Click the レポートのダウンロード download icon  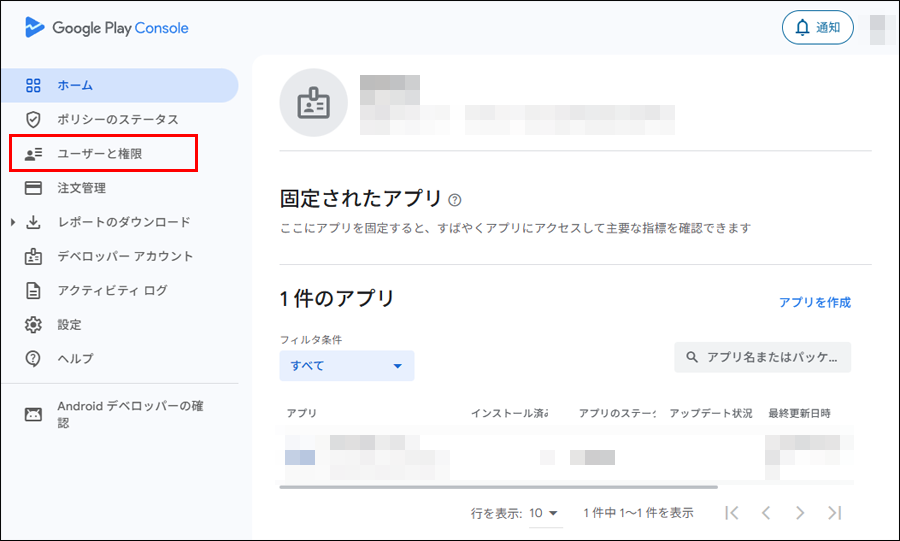pyautogui.click(x=33, y=222)
